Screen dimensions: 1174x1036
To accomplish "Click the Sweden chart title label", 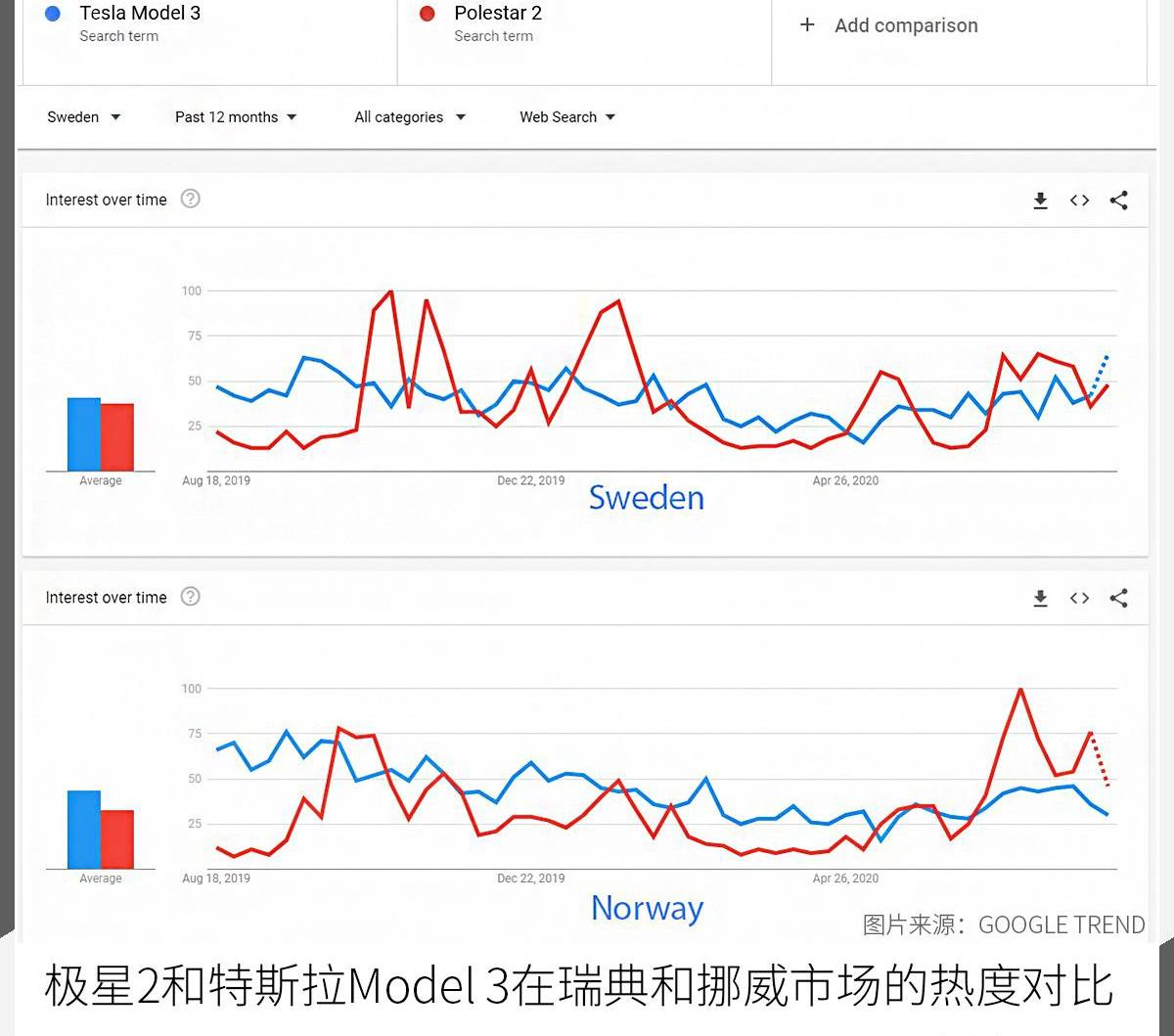I will click(x=647, y=498).
